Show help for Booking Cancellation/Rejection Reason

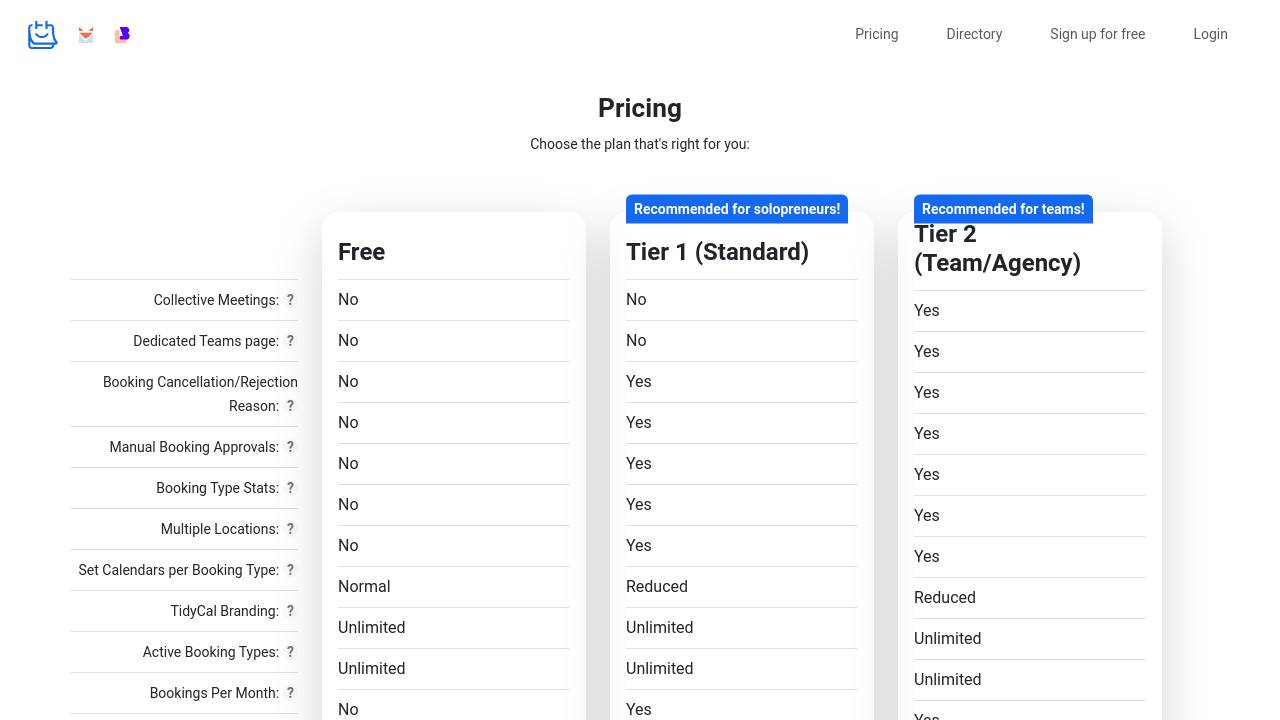click(x=290, y=406)
